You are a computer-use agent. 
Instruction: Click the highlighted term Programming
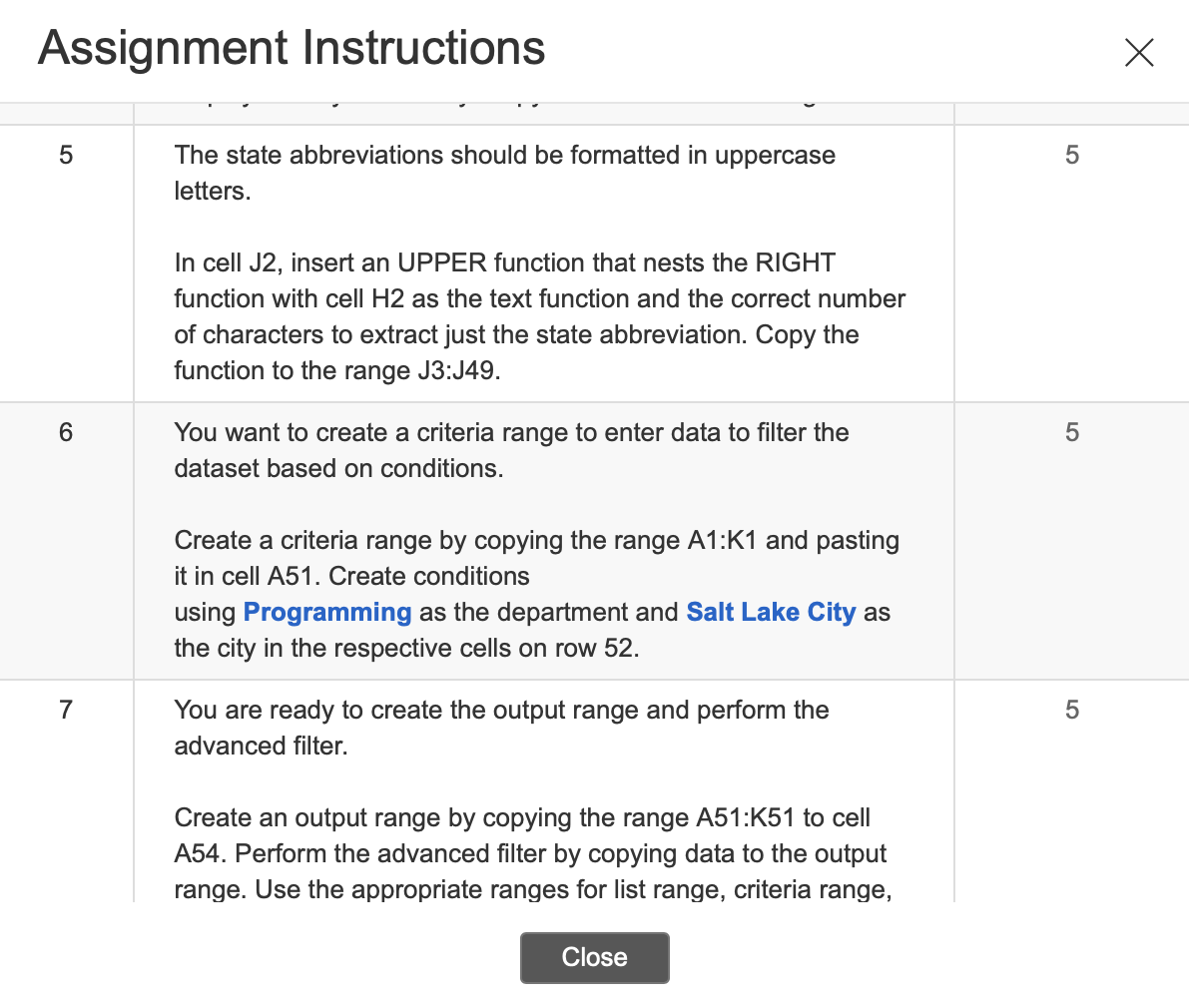pyautogui.click(x=326, y=612)
